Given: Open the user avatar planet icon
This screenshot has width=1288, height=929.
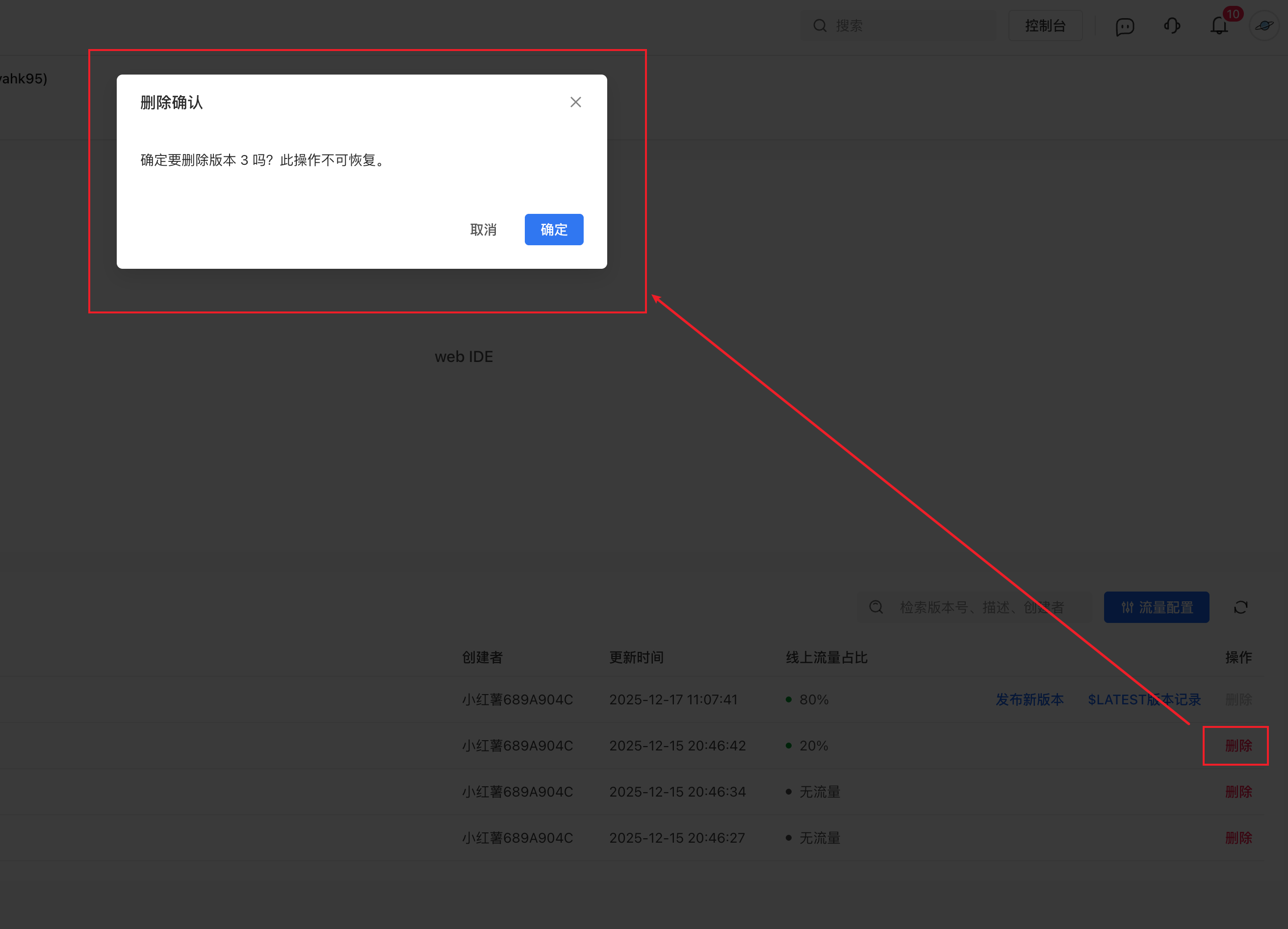Looking at the screenshot, I should pyautogui.click(x=1263, y=26).
